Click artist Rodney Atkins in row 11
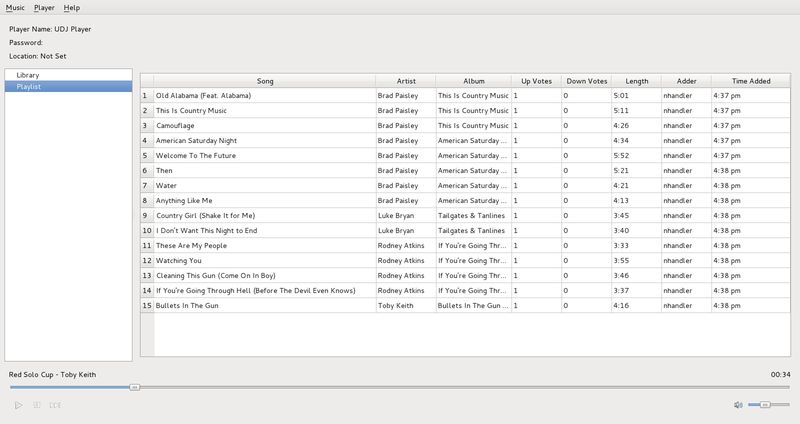This screenshot has height=424, width=800. [401, 245]
